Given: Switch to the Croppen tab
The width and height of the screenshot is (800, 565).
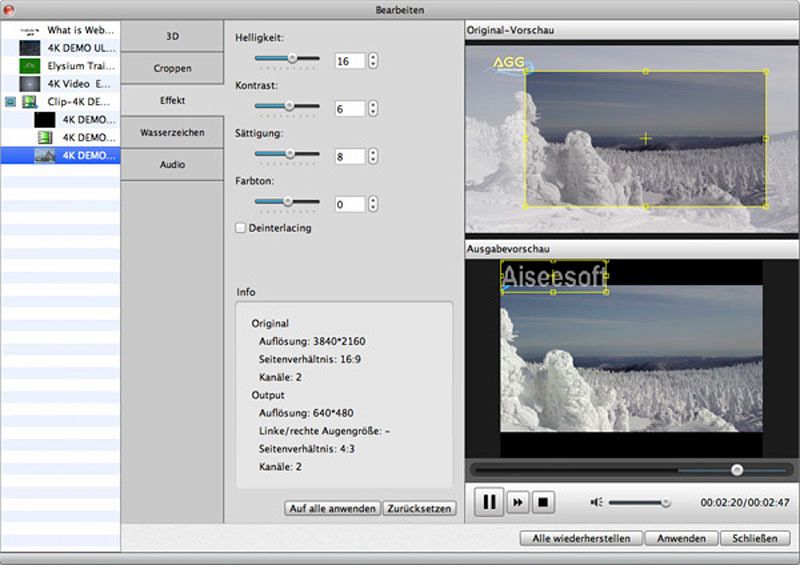Looking at the screenshot, I should (172, 69).
